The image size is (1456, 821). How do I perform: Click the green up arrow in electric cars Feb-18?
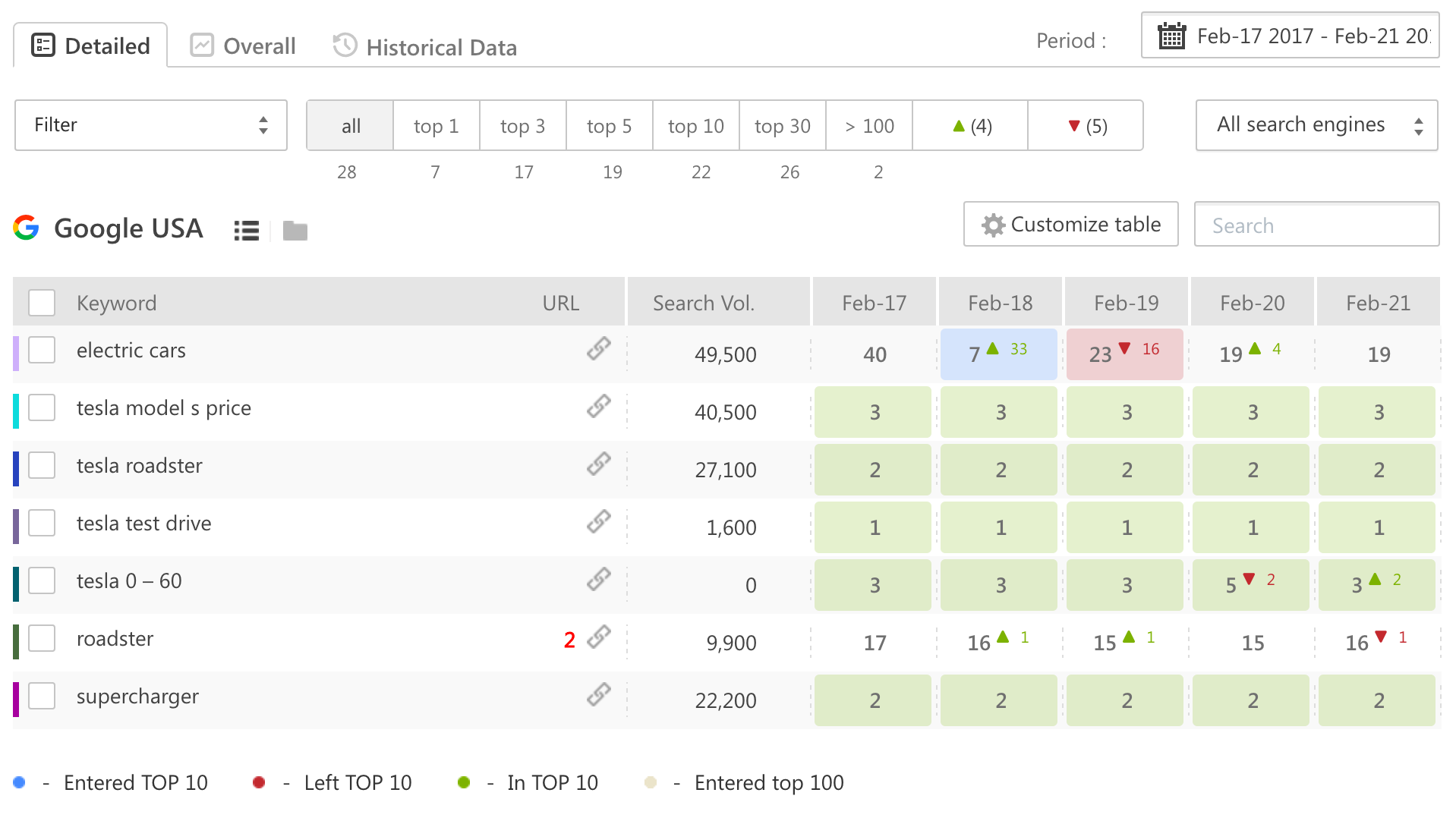[992, 349]
